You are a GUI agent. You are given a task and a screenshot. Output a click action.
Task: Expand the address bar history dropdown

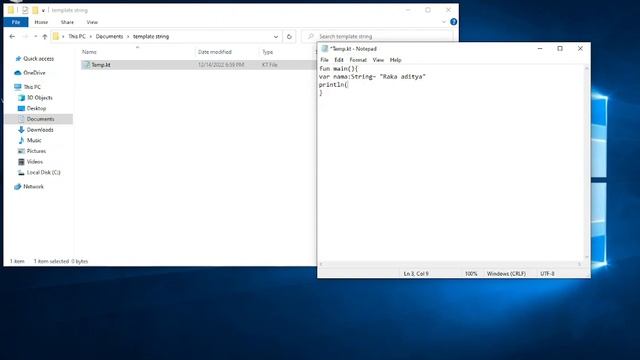(276, 36)
